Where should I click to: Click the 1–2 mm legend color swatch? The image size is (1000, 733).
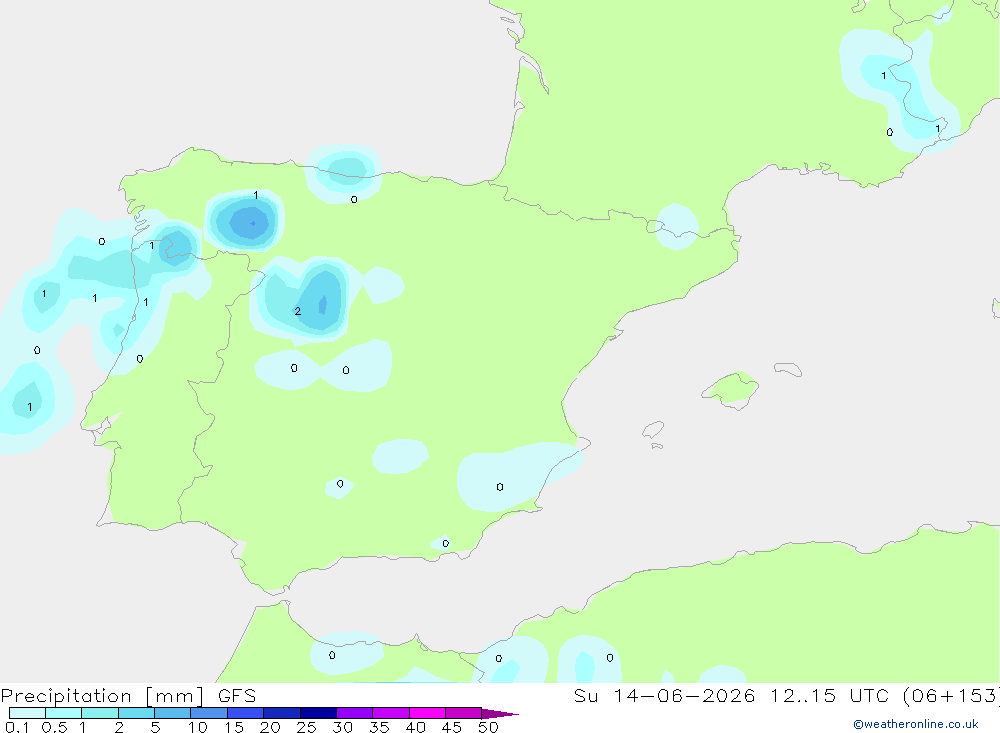(x=99, y=713)
